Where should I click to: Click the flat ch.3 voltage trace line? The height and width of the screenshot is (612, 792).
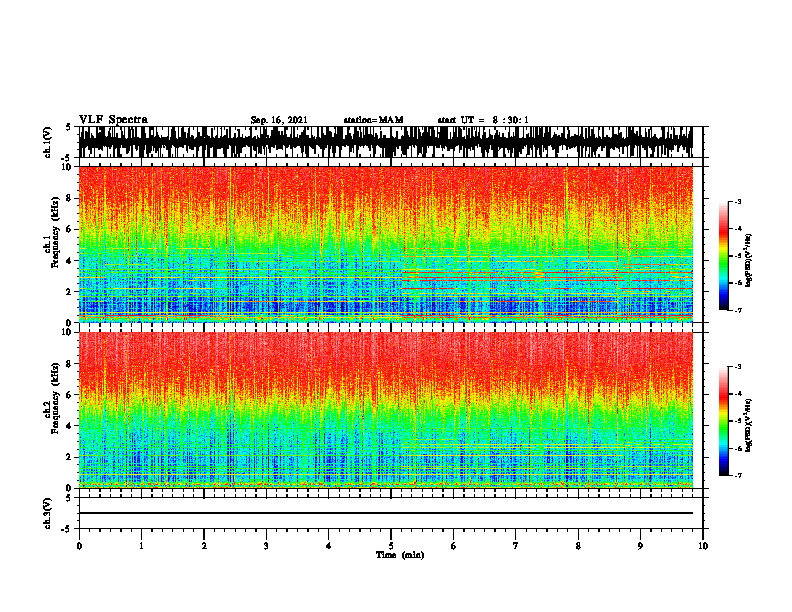point(385,513)
